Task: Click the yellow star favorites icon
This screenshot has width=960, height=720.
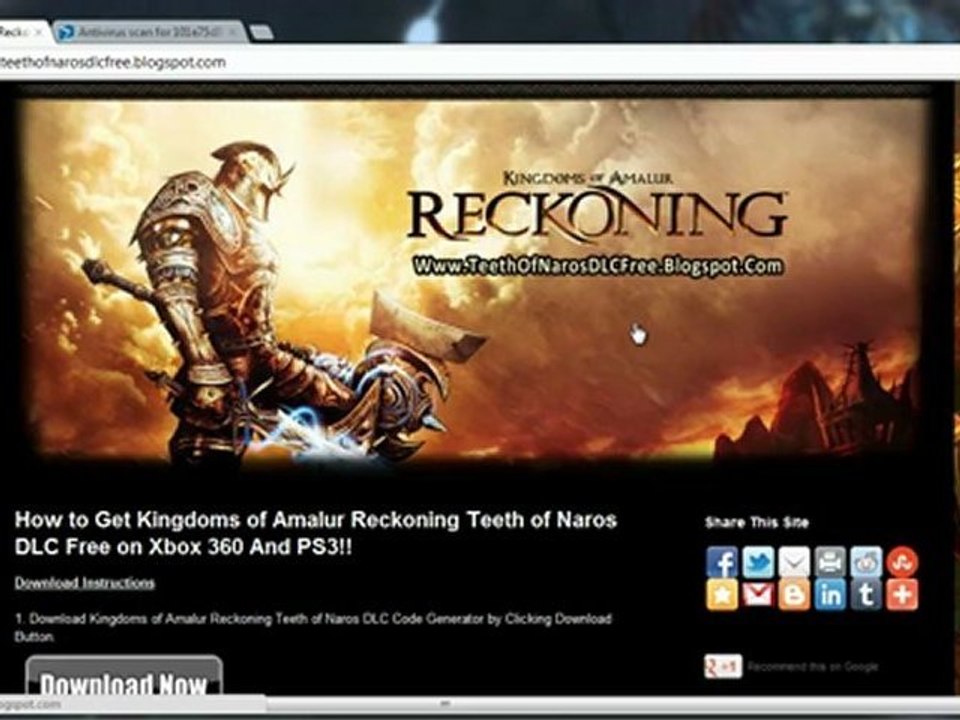Action: (x=722, y=595)
